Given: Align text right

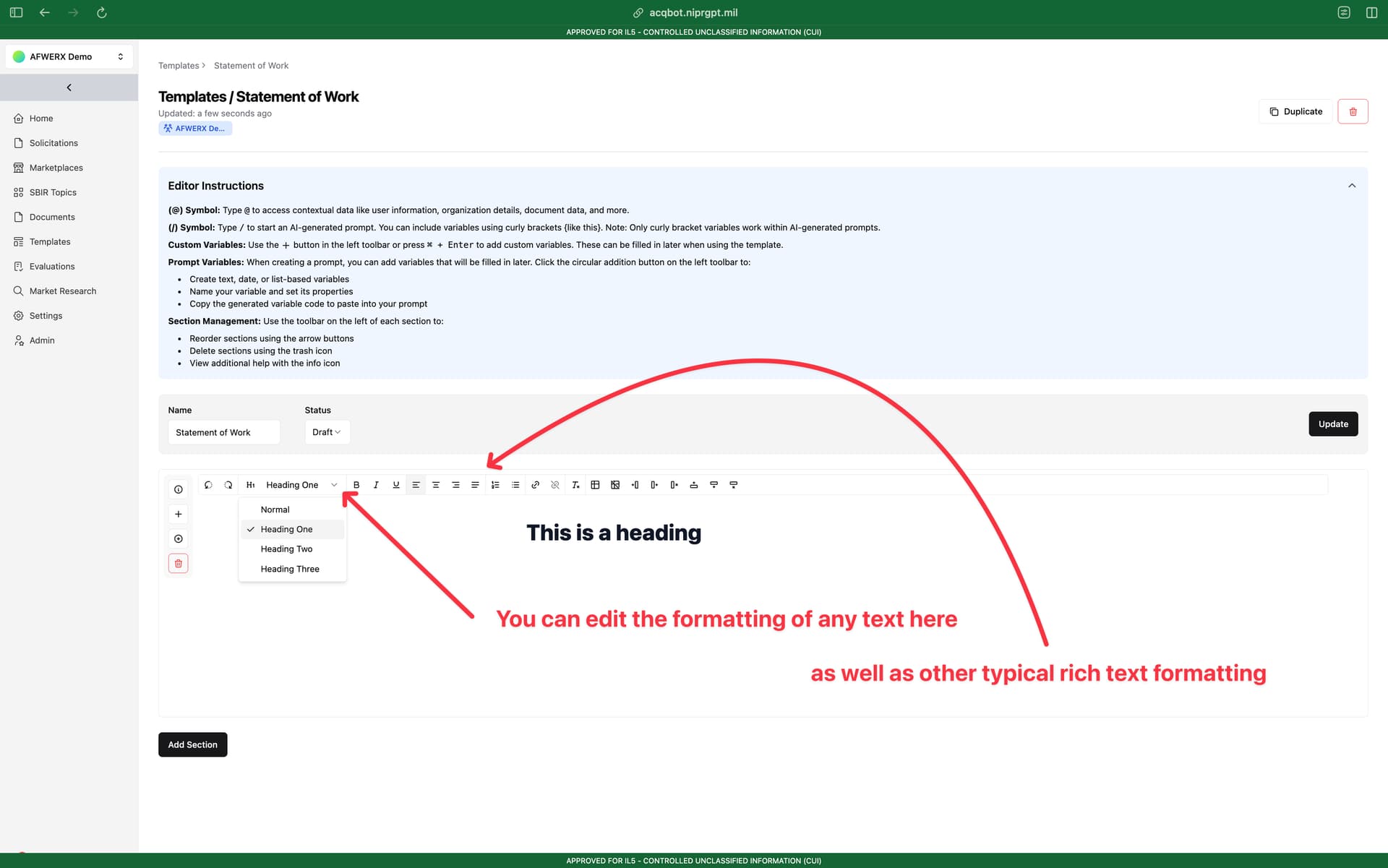Looking at the screenshot, I should [x=455, y=485].
